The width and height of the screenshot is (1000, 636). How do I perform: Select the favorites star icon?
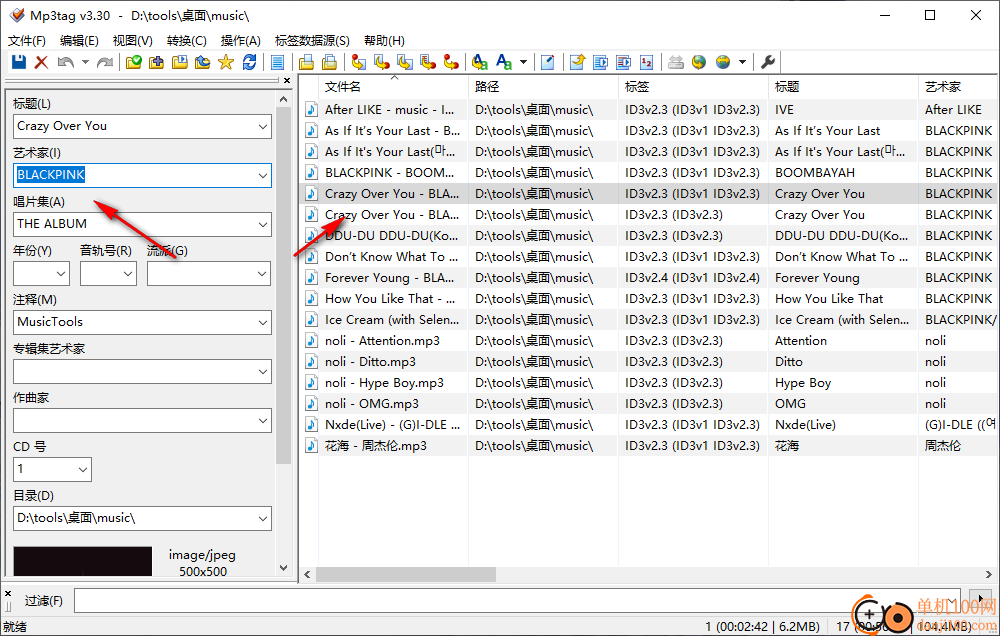(226, 62)
